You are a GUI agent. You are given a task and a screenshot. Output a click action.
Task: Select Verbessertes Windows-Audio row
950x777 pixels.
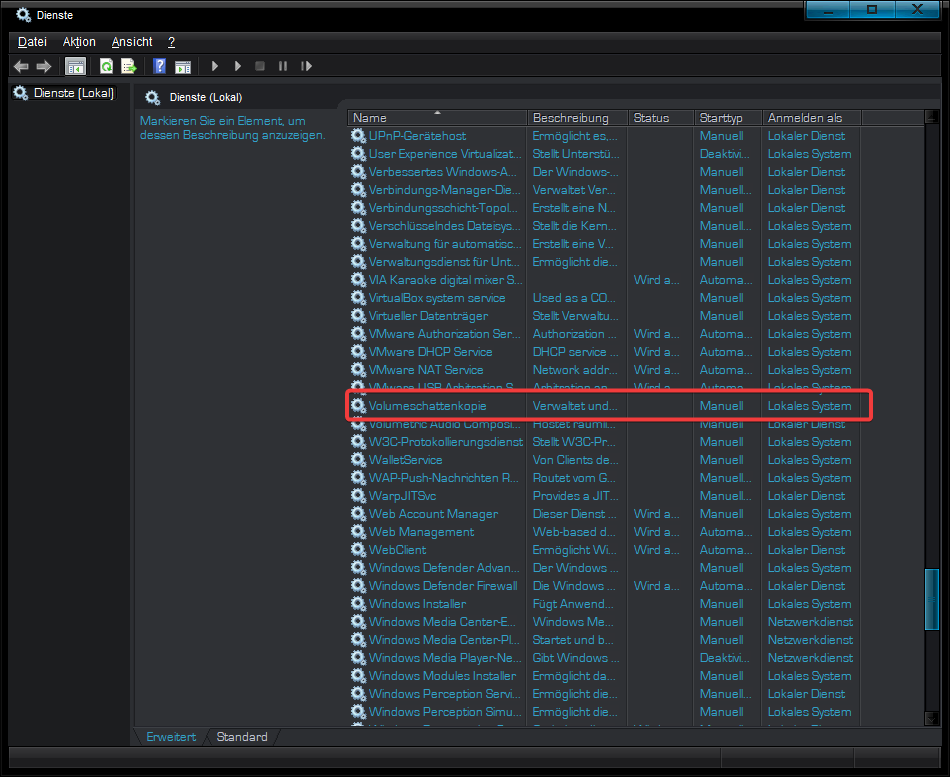pyautogui.click(x=606, y=172)
